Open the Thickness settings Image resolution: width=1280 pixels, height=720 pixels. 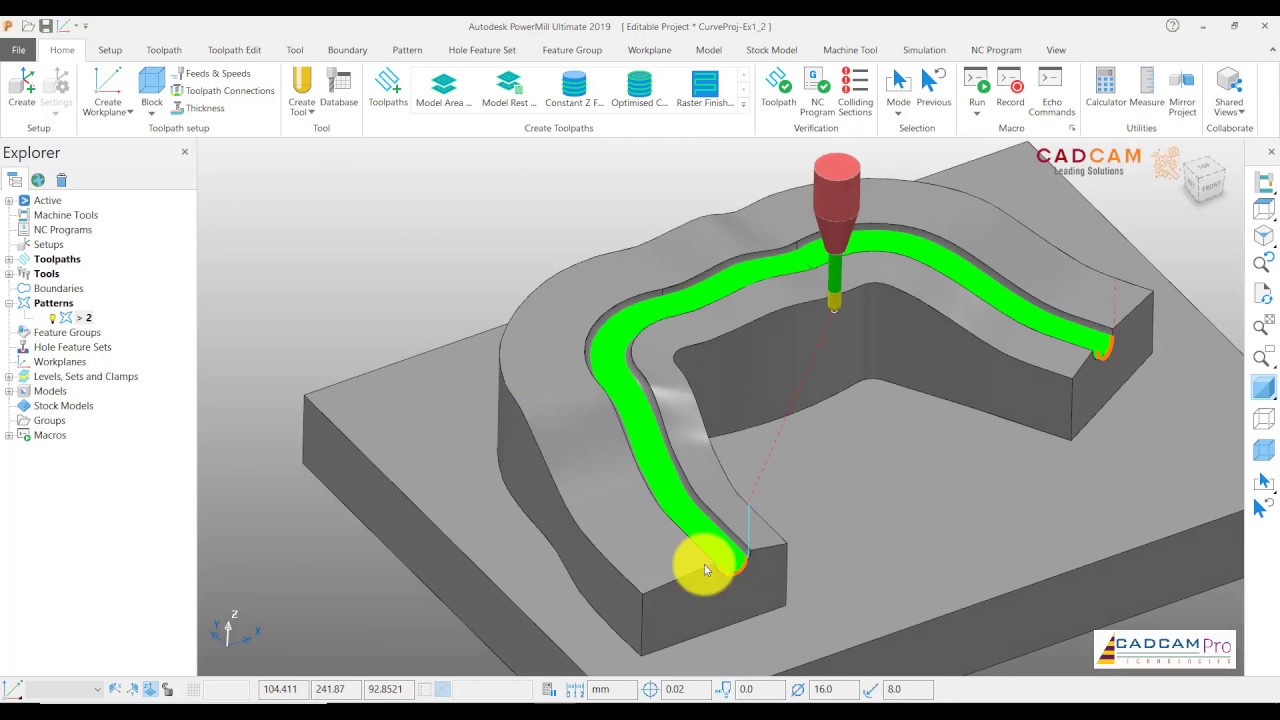[197, 108]
